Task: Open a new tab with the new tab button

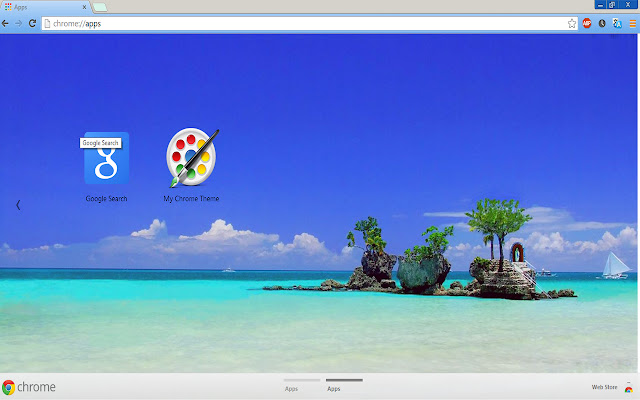Action: 100,7
